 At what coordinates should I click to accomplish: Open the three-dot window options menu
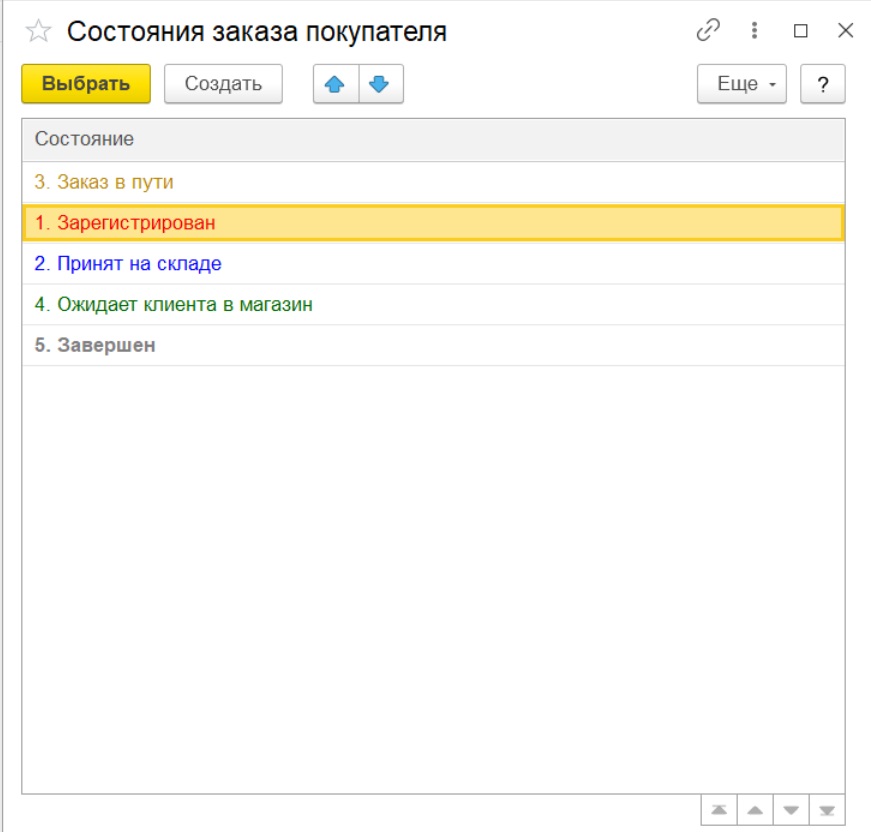pyautogui.click(x=755, y=31)
